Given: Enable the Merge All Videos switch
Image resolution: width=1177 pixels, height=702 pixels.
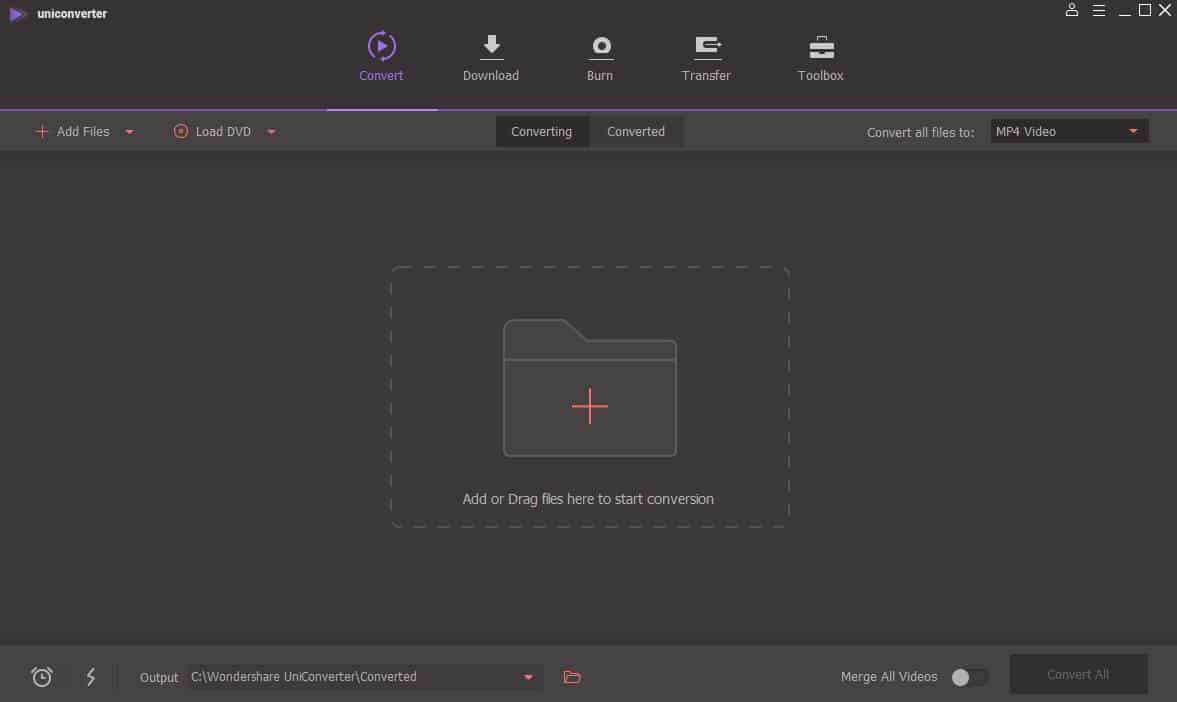Looking at the screenshot, I should [x=967, y=677].
